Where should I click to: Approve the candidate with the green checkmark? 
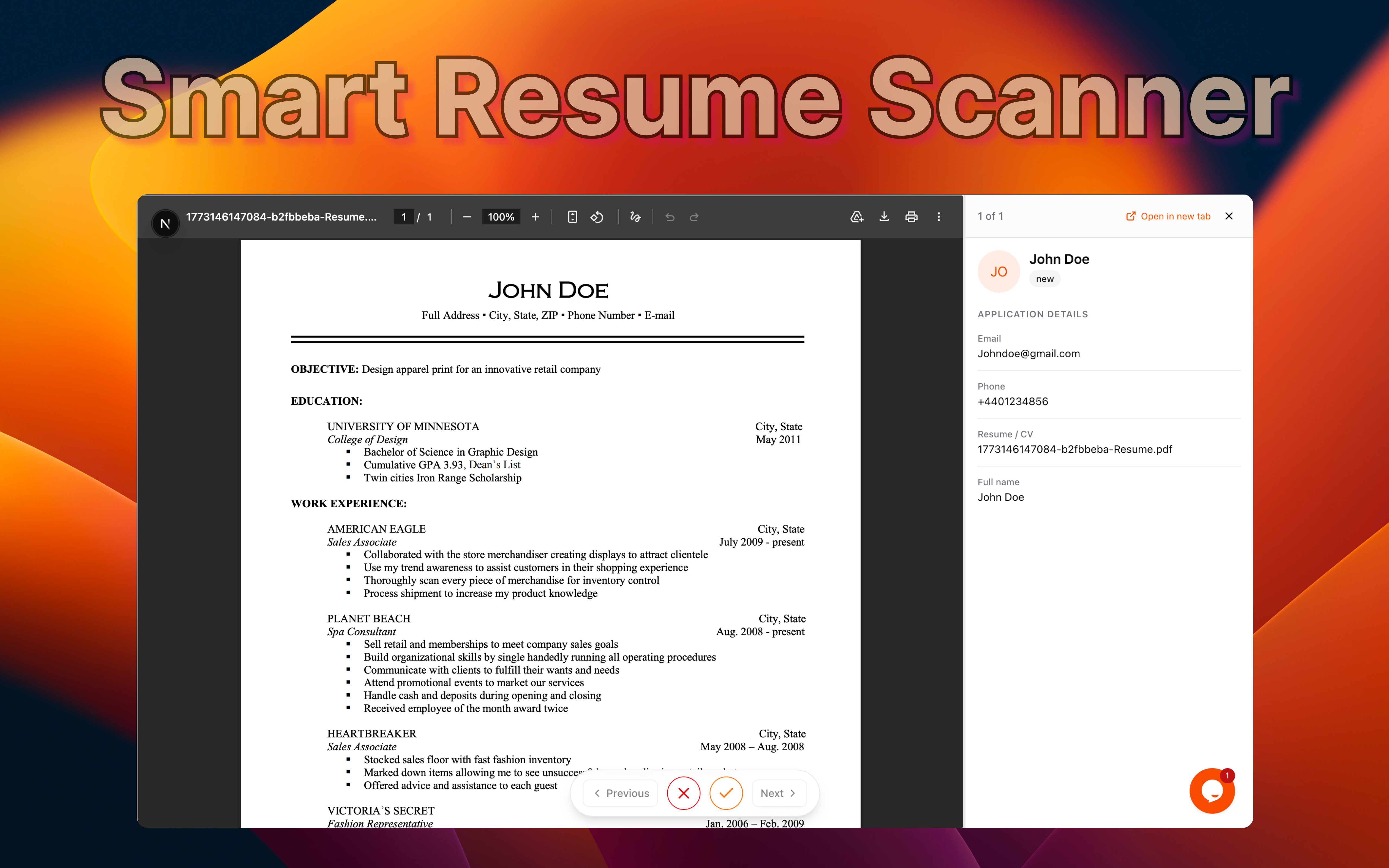726,793
